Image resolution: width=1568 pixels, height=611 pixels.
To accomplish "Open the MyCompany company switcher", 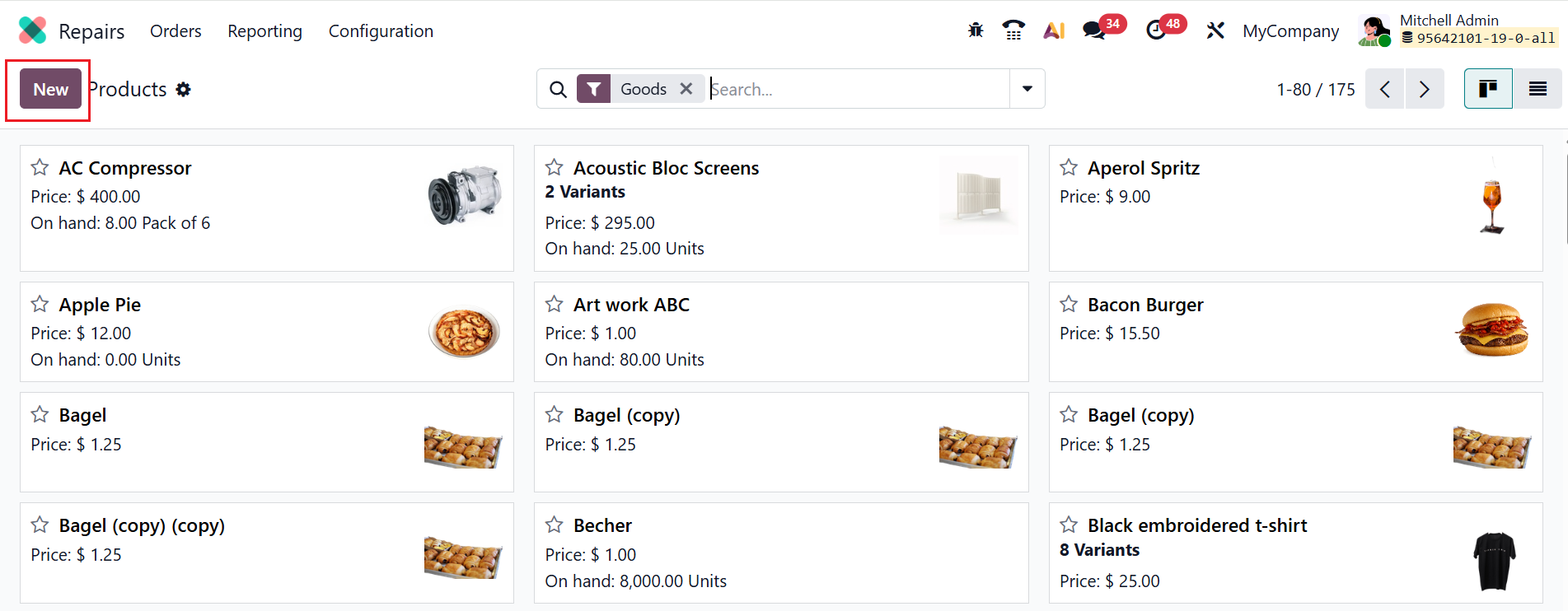I will (x=1290, y=31).
